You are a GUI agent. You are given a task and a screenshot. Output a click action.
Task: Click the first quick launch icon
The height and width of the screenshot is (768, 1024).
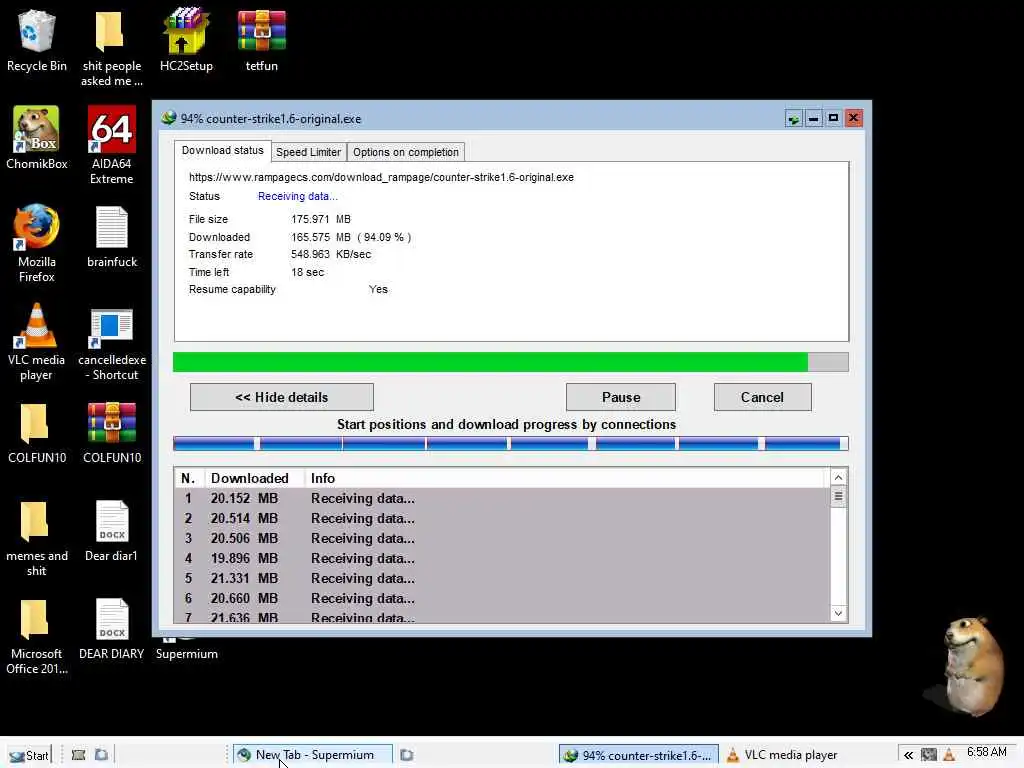[x=78, y=755]
